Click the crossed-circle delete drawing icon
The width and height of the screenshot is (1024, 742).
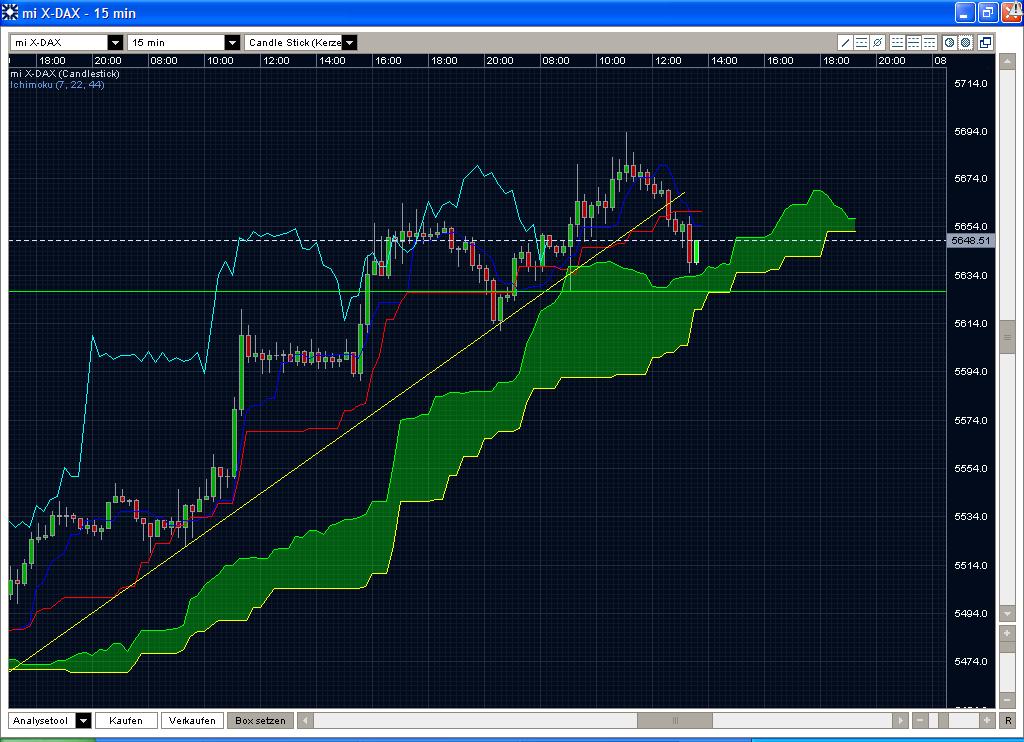pos(878,42)
